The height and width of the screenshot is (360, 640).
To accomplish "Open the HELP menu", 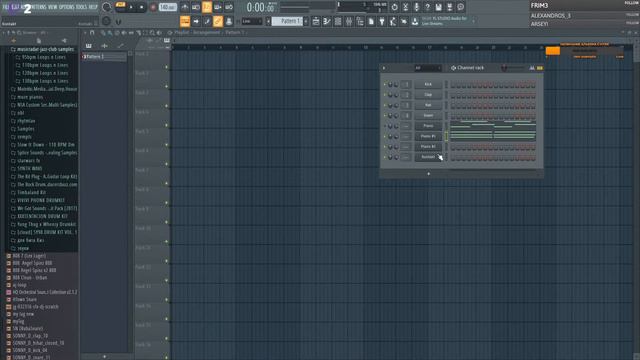I will click(x=93, y=7).
